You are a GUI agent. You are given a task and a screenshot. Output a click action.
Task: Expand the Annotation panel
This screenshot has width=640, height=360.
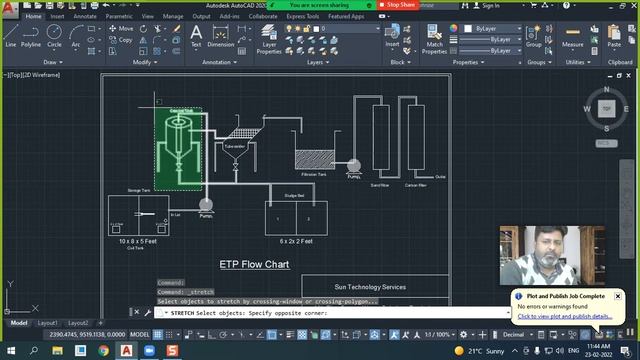point(220,62)
